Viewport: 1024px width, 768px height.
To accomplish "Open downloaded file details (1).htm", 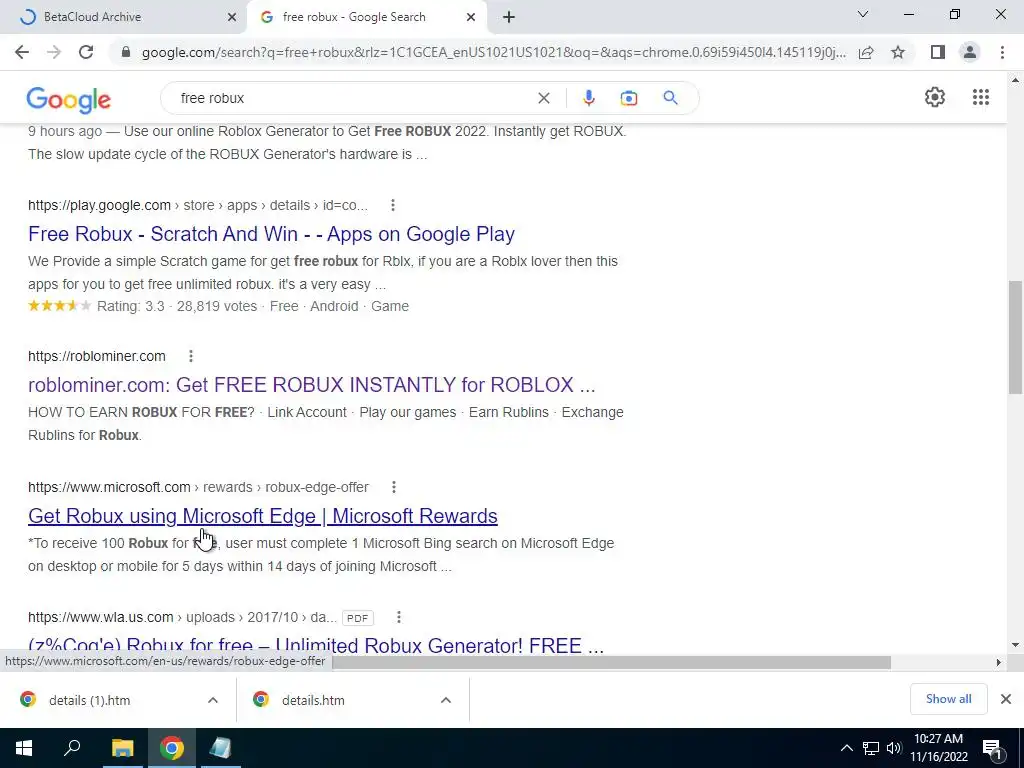I will (89, 700).
